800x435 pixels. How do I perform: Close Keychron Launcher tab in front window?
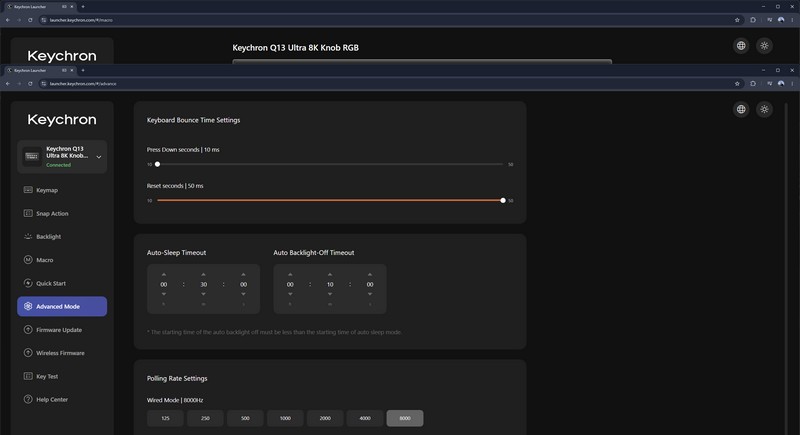(72, 70)
